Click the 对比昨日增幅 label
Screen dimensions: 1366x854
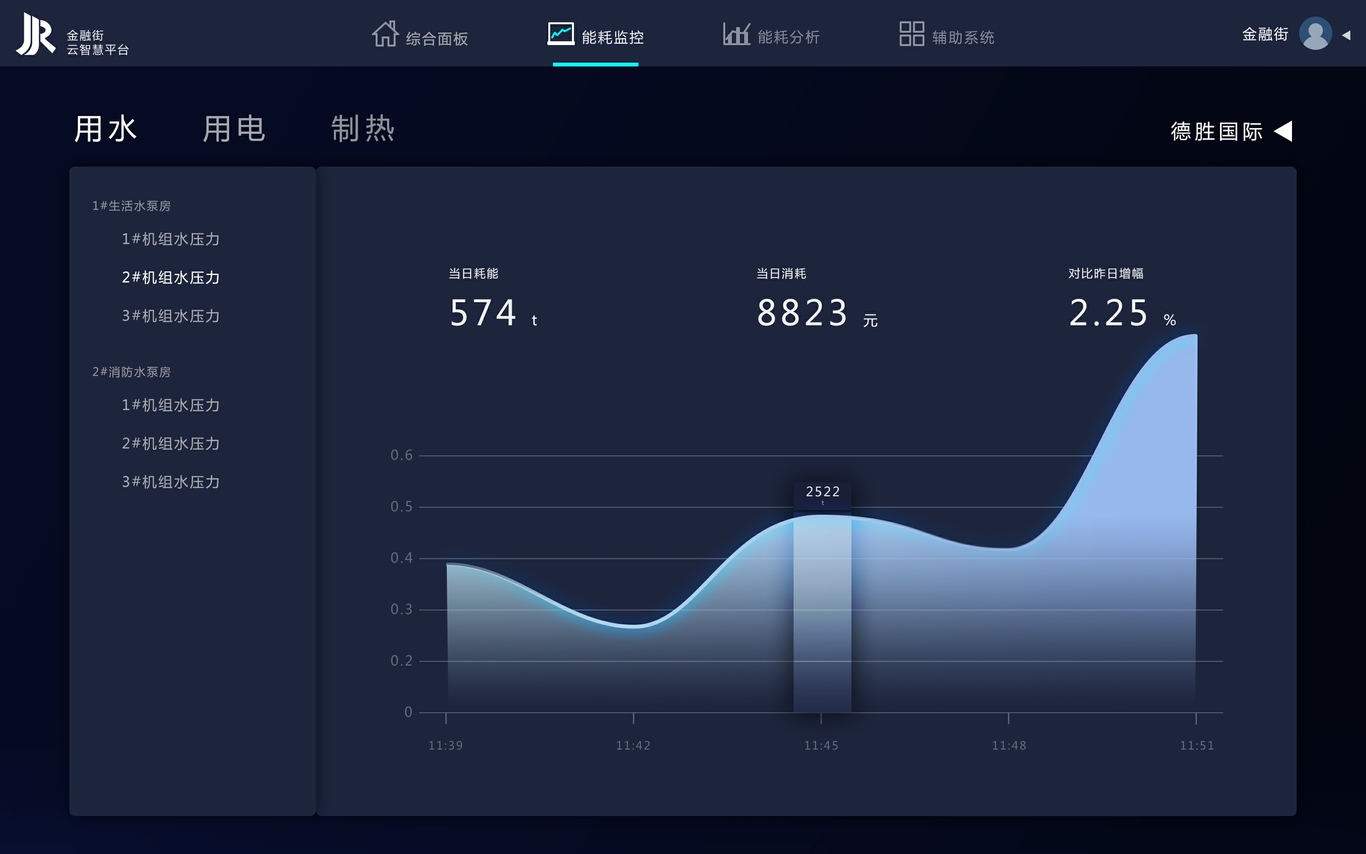click(1106, 273)
